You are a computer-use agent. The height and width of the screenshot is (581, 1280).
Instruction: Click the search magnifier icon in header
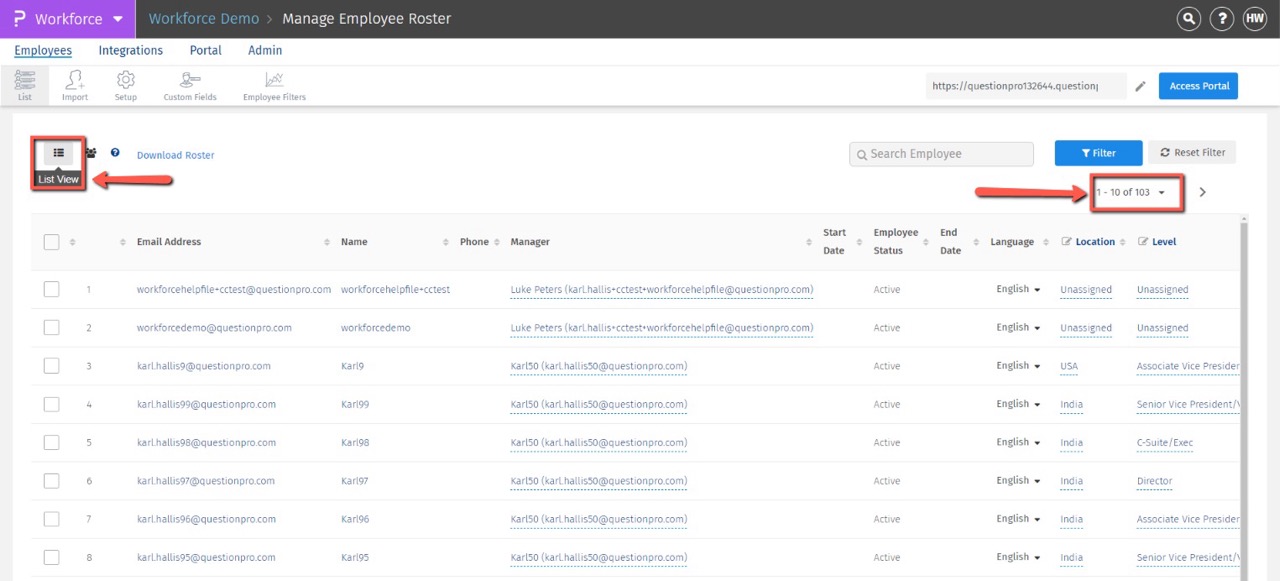pyautogui.click(x=1188, y=19)
